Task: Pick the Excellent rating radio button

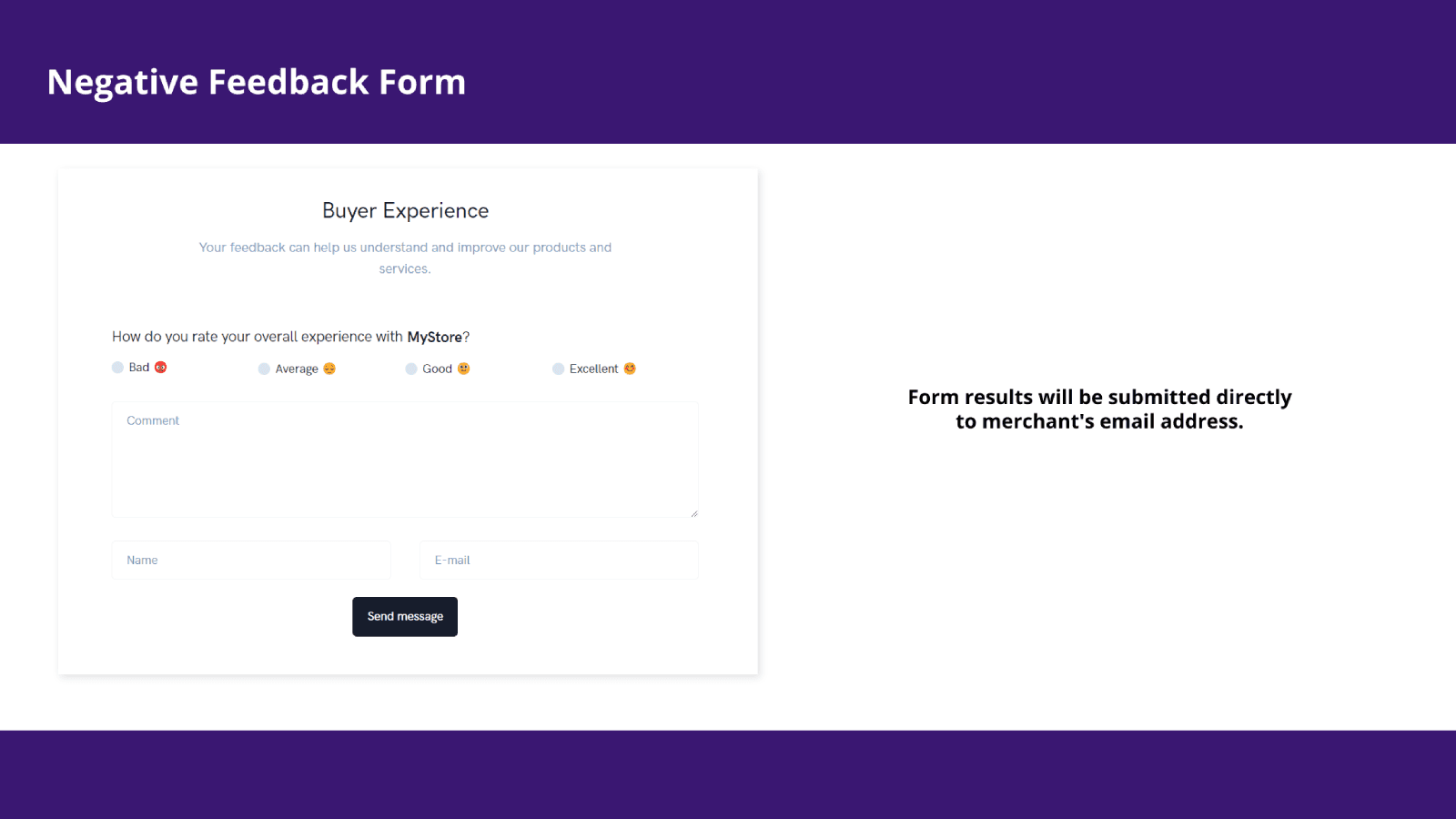Action: coord(558,369)
